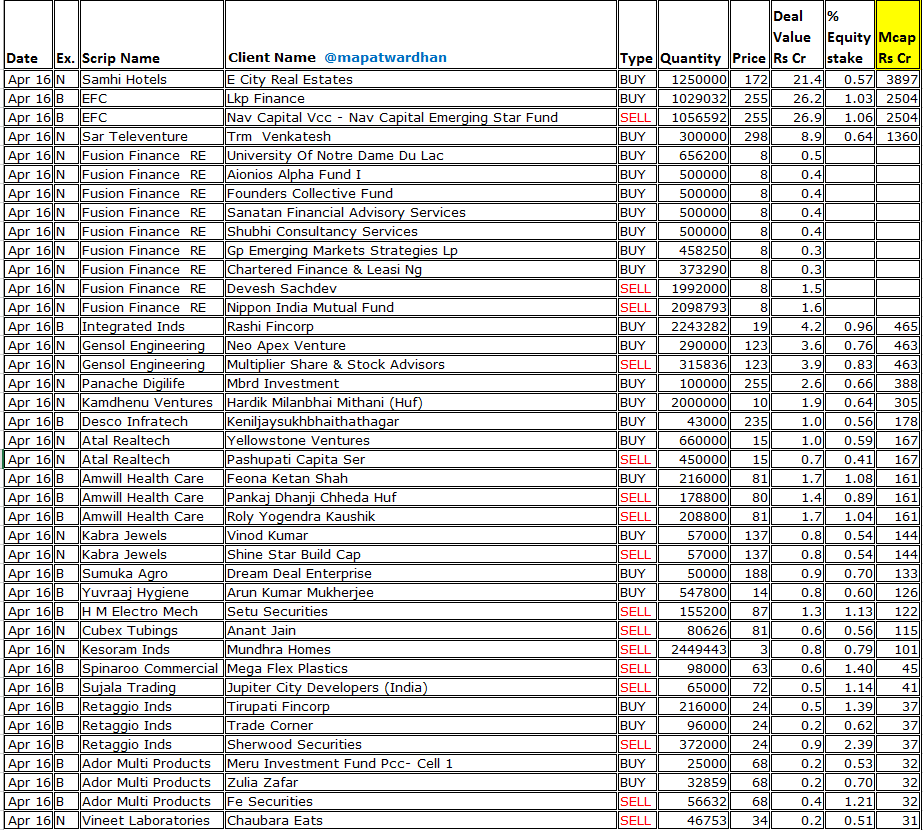Select the Fe Securities client cell

[421, 801]
